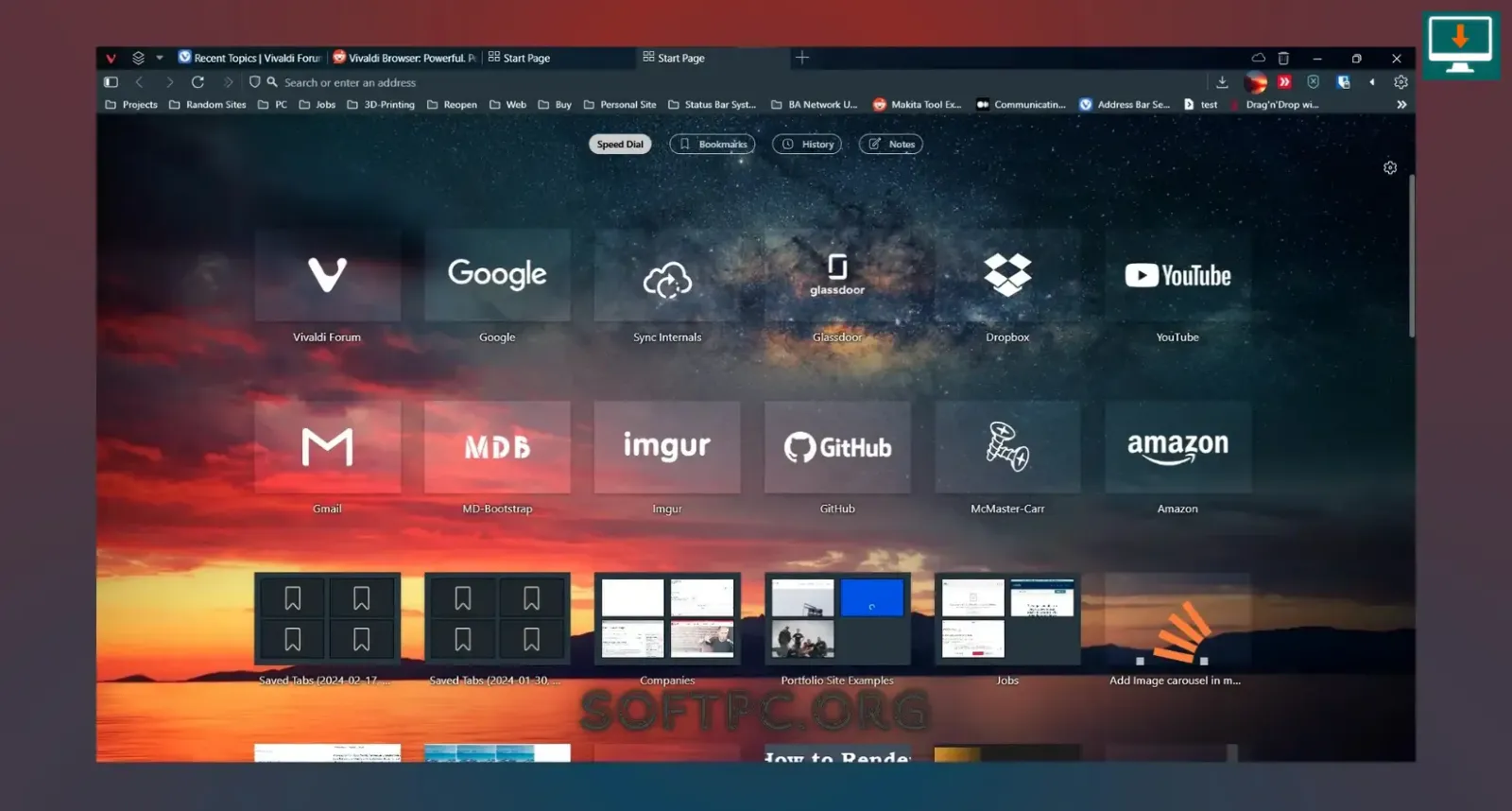Expand the 3D-Printing bookmark folder

click(x=381, y=105)
